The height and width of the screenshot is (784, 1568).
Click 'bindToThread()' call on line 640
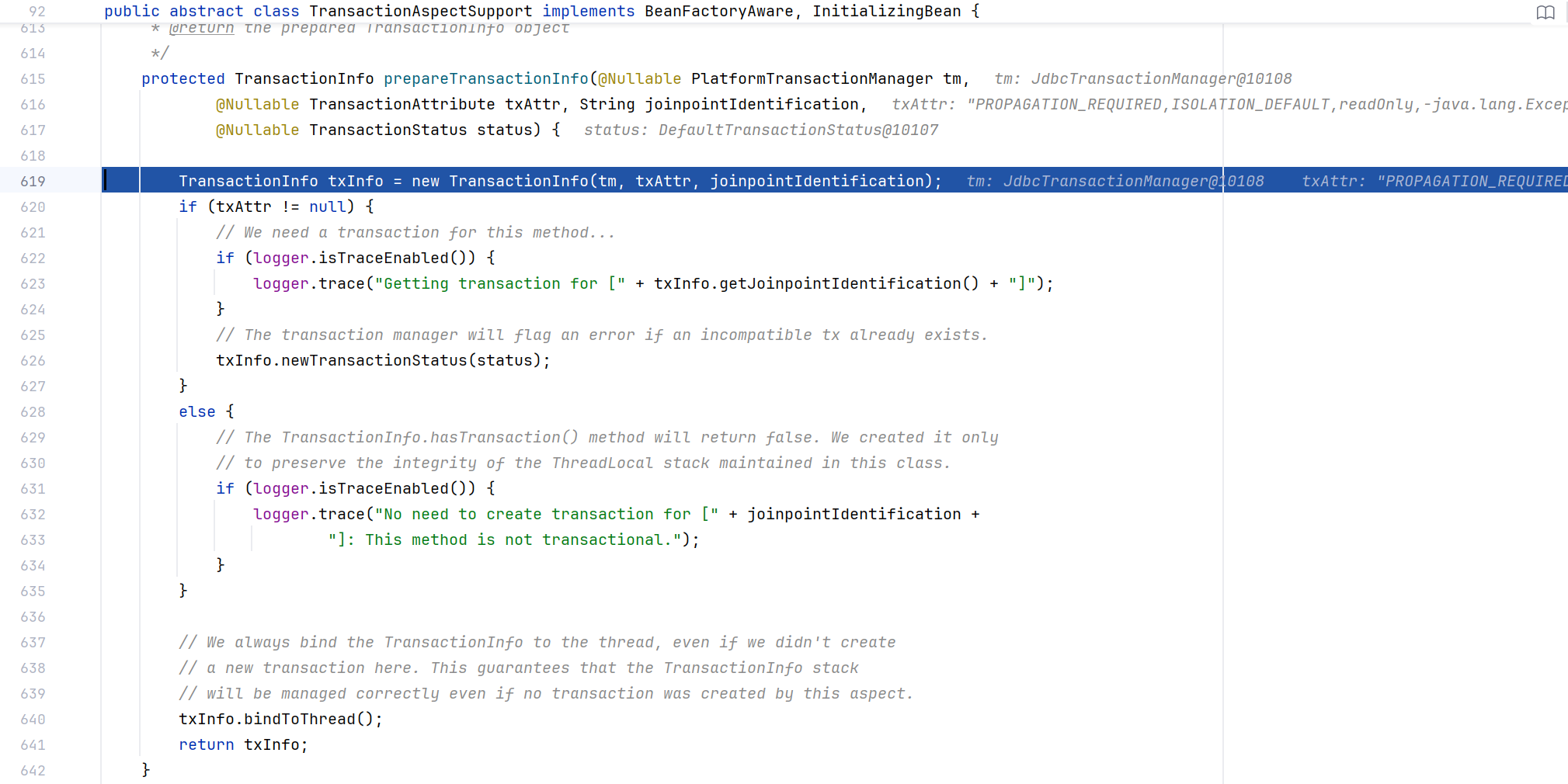(x=309, y=719)
